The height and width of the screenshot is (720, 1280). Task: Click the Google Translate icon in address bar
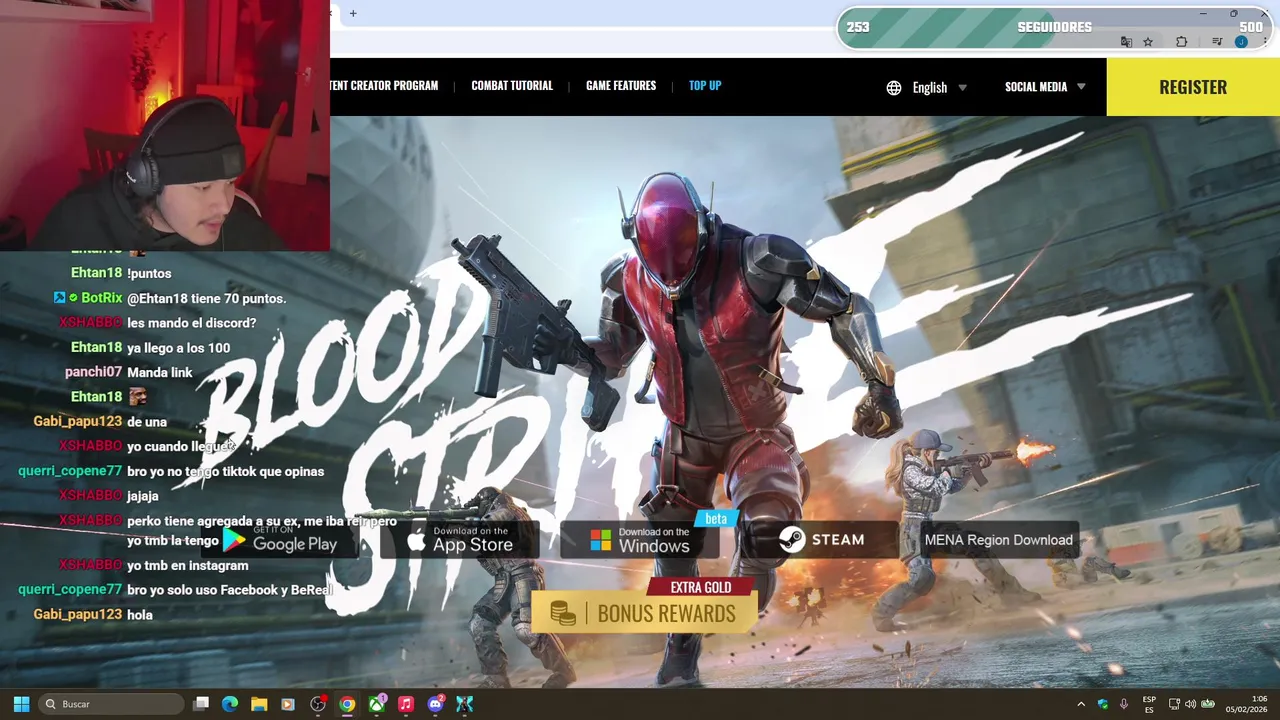(1126, 42)
